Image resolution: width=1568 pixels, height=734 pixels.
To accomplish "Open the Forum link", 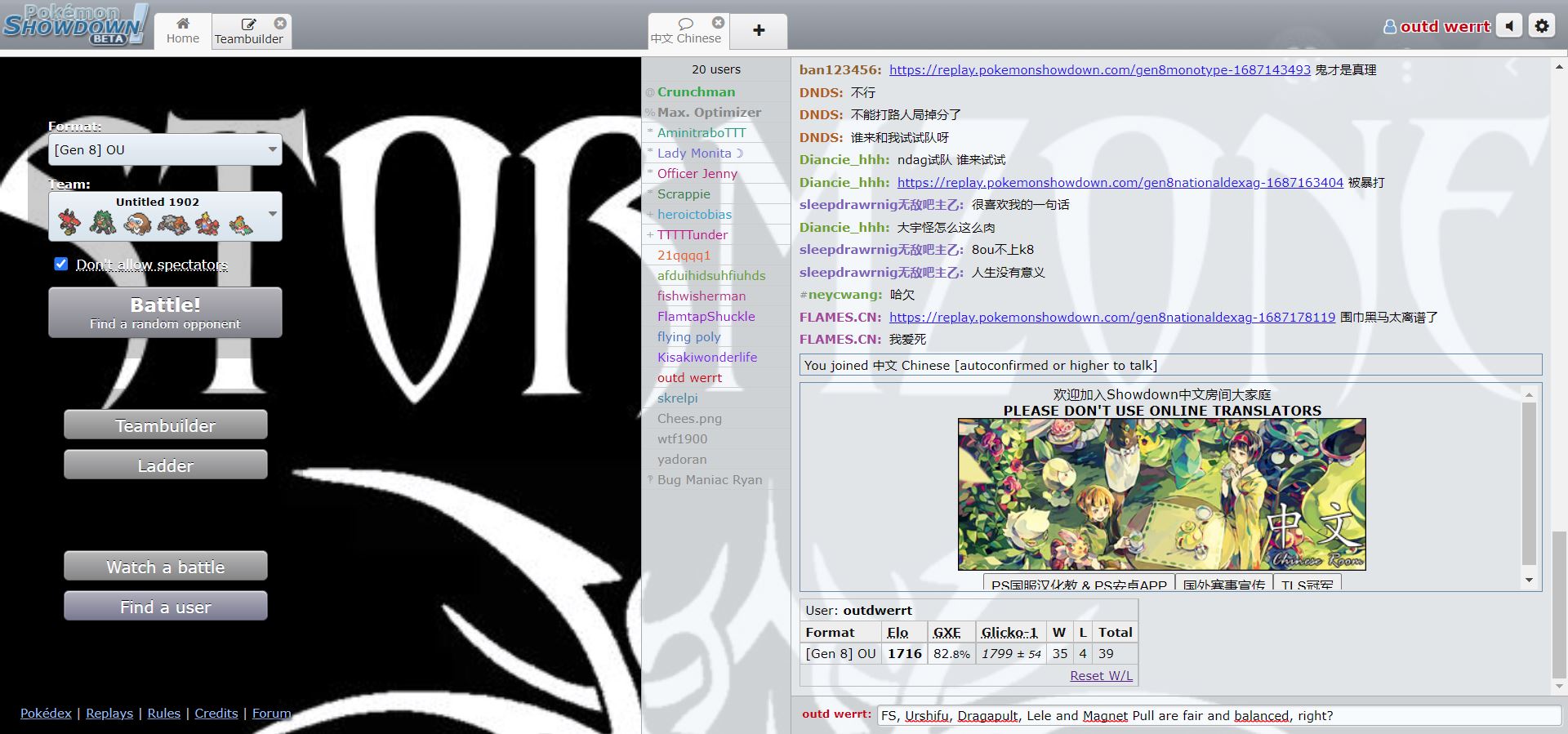I will 271,713.
